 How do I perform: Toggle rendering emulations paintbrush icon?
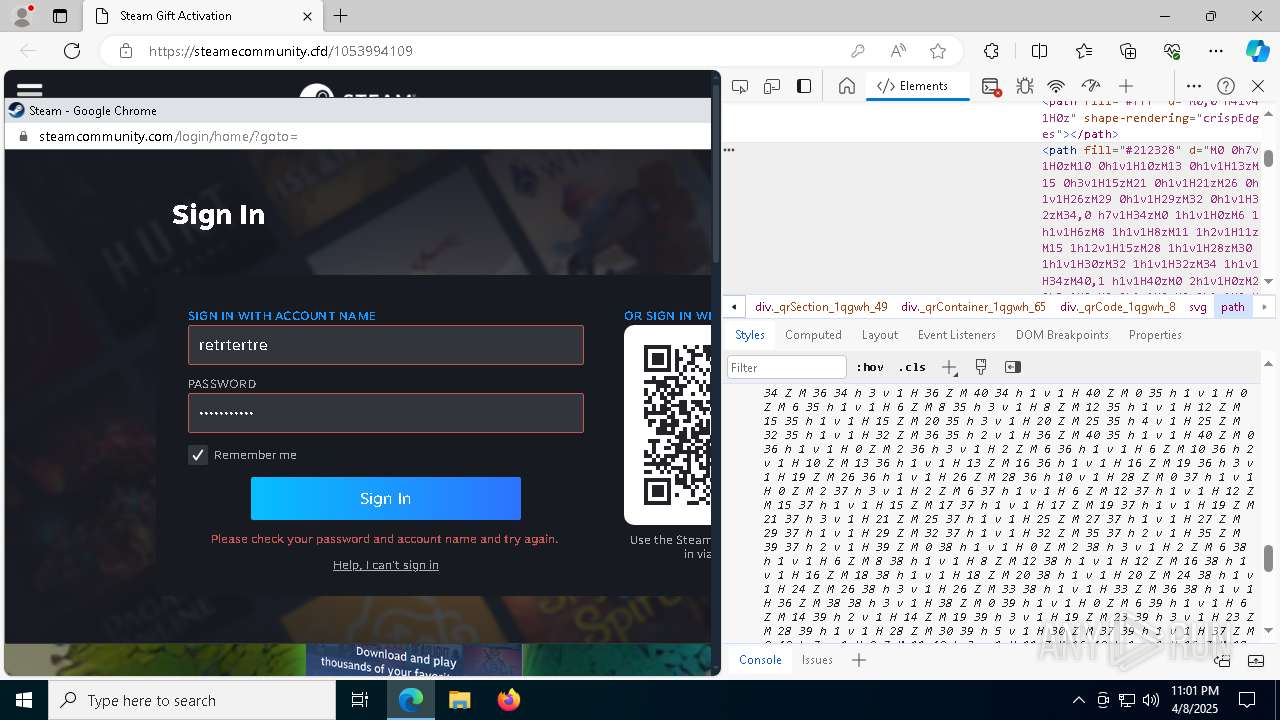[x=981, y=367]
